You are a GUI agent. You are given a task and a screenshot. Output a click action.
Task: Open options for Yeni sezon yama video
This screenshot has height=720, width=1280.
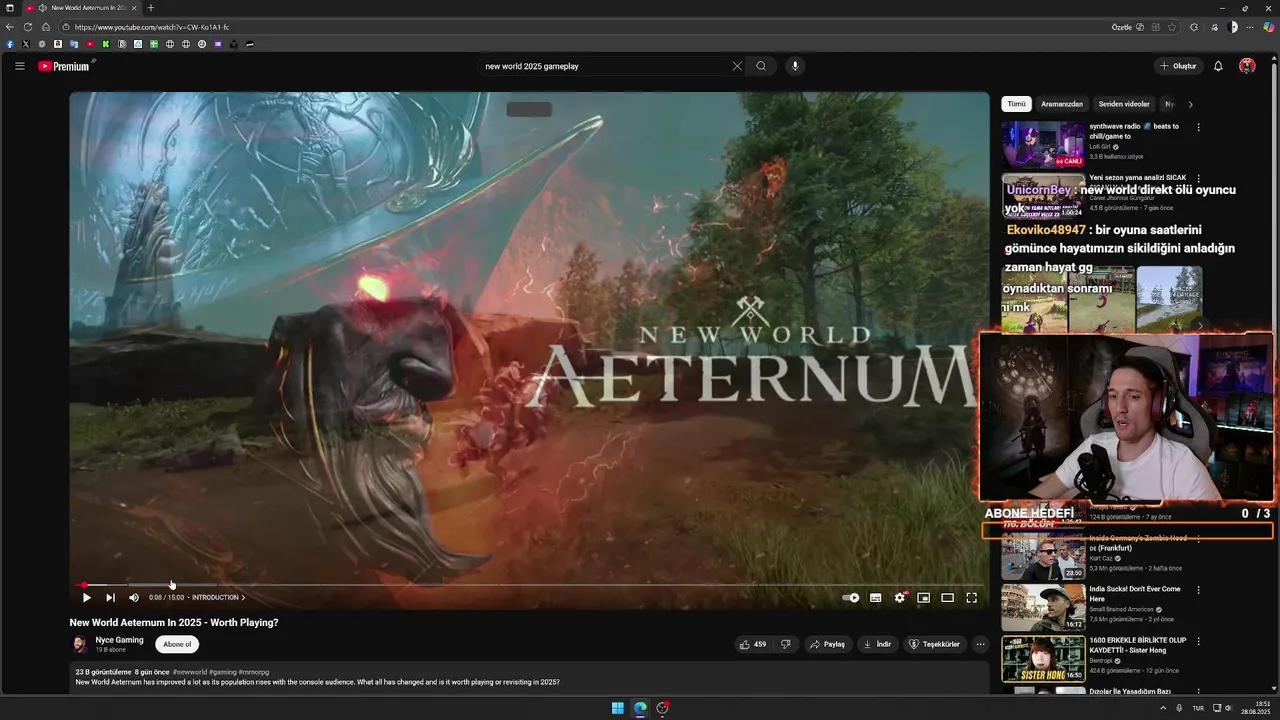pos(1198,179)
